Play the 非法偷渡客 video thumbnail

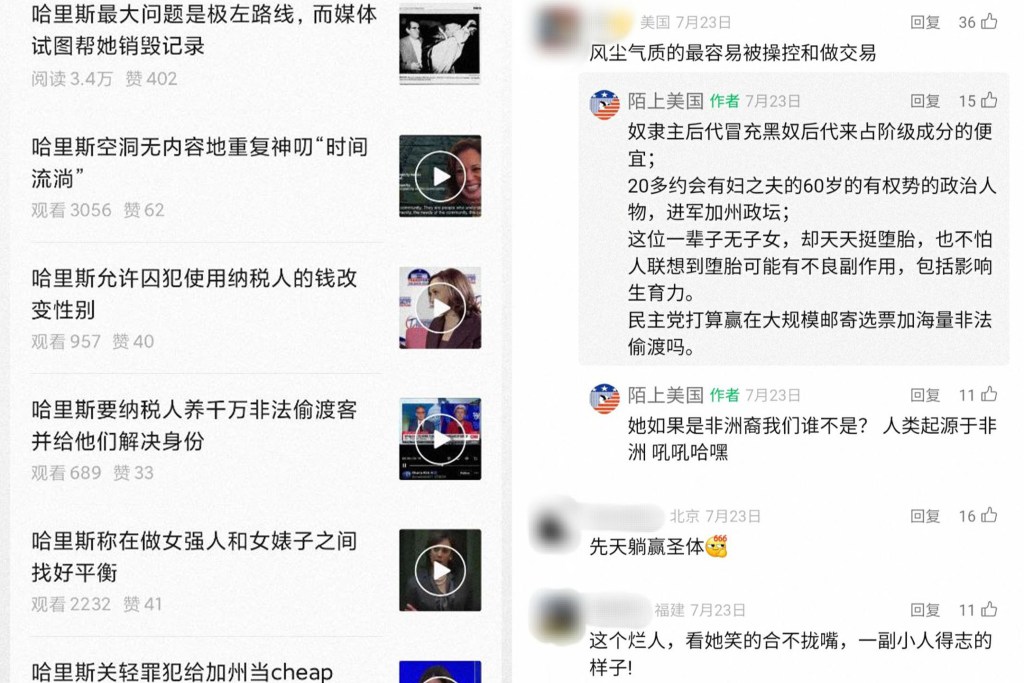click(x=440, y=439)
